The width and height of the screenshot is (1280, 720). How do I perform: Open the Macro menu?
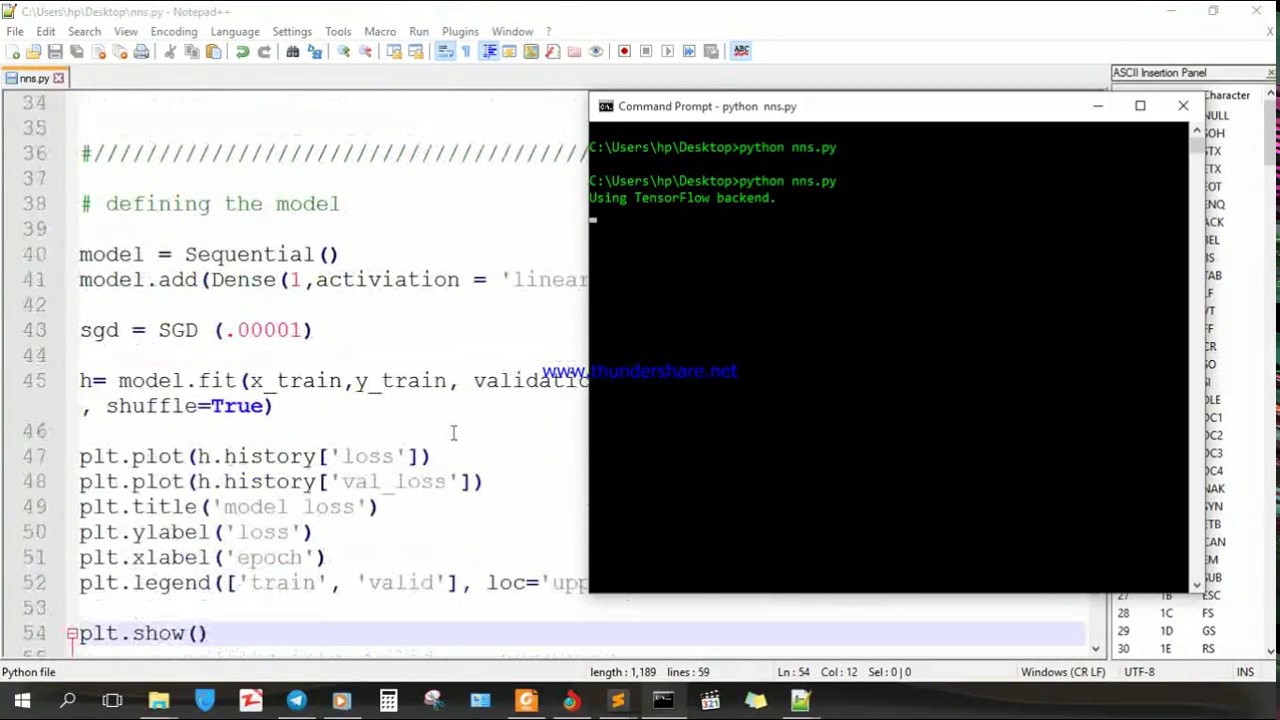coord(380,31)
